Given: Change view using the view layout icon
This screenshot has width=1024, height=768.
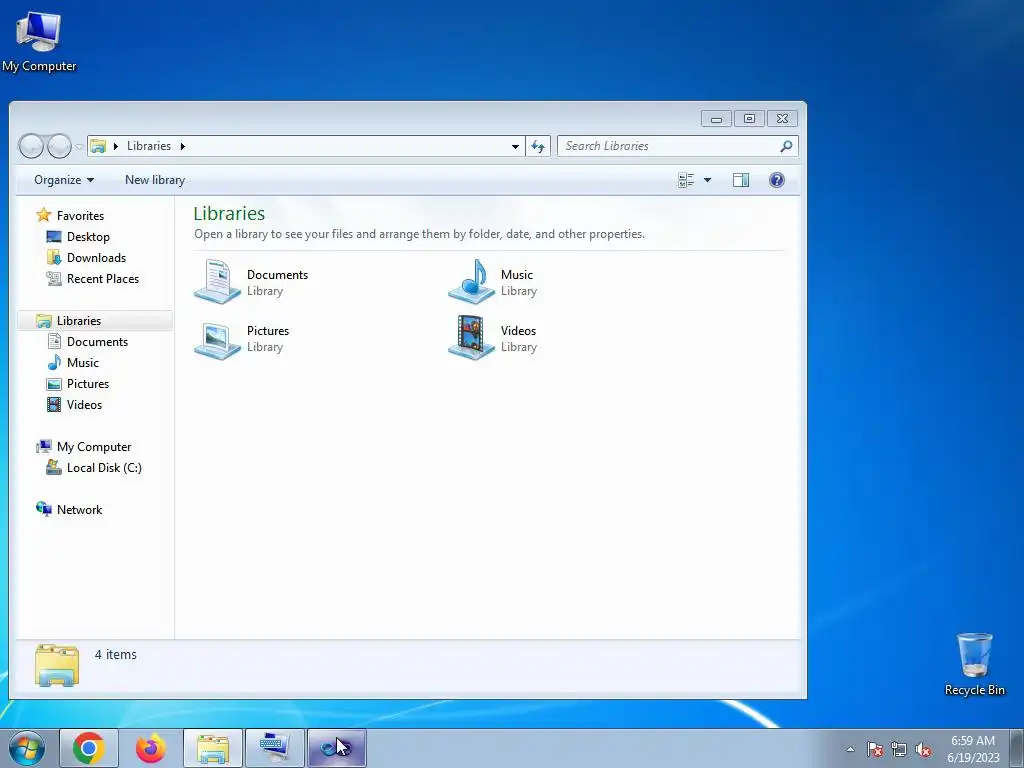Looking at the screenshot, I should pyautogui.click(x=686, y=180).
